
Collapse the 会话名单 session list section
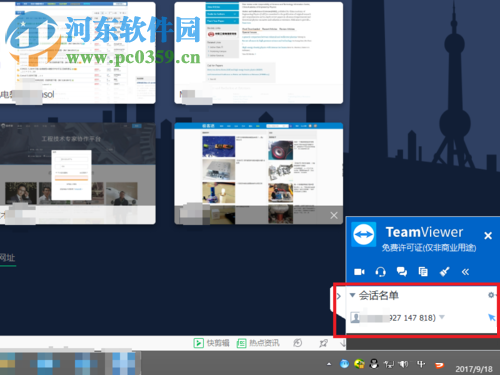(x=352, y=295)
